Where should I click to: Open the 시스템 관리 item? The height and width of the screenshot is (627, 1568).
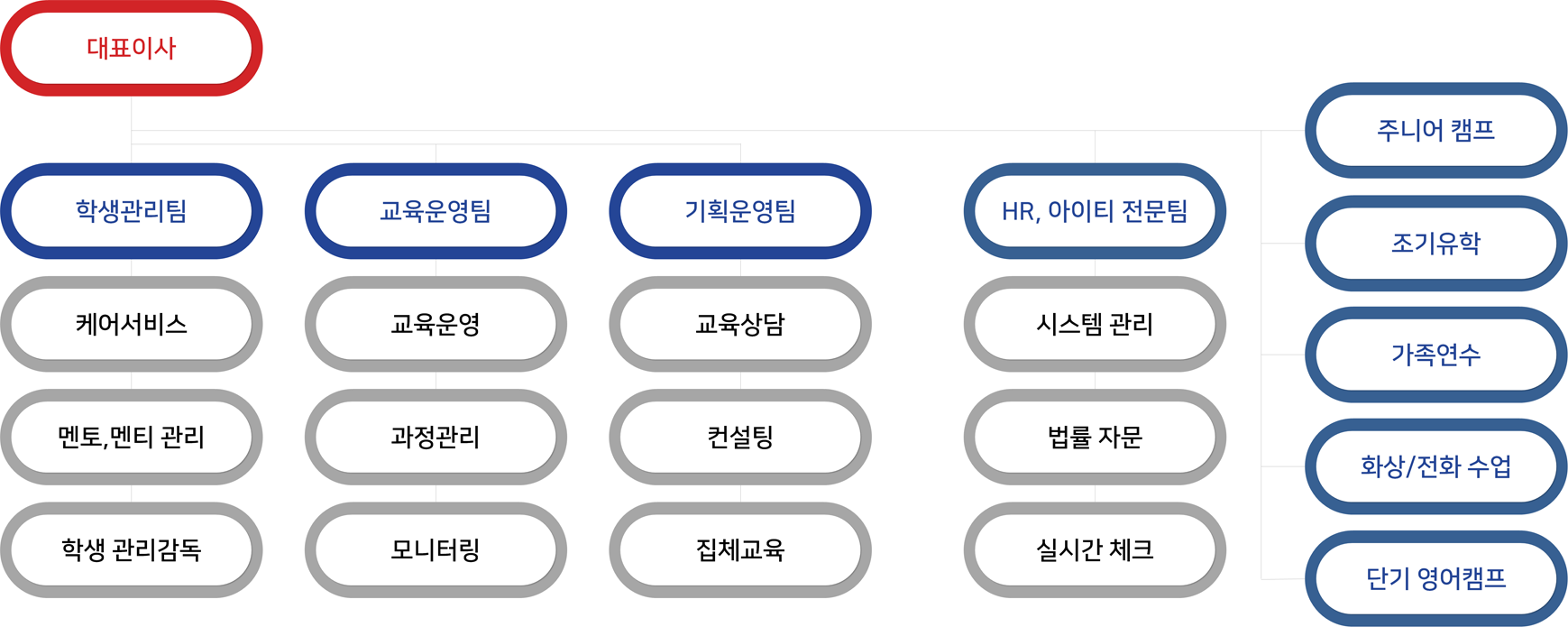point(1095,324)
